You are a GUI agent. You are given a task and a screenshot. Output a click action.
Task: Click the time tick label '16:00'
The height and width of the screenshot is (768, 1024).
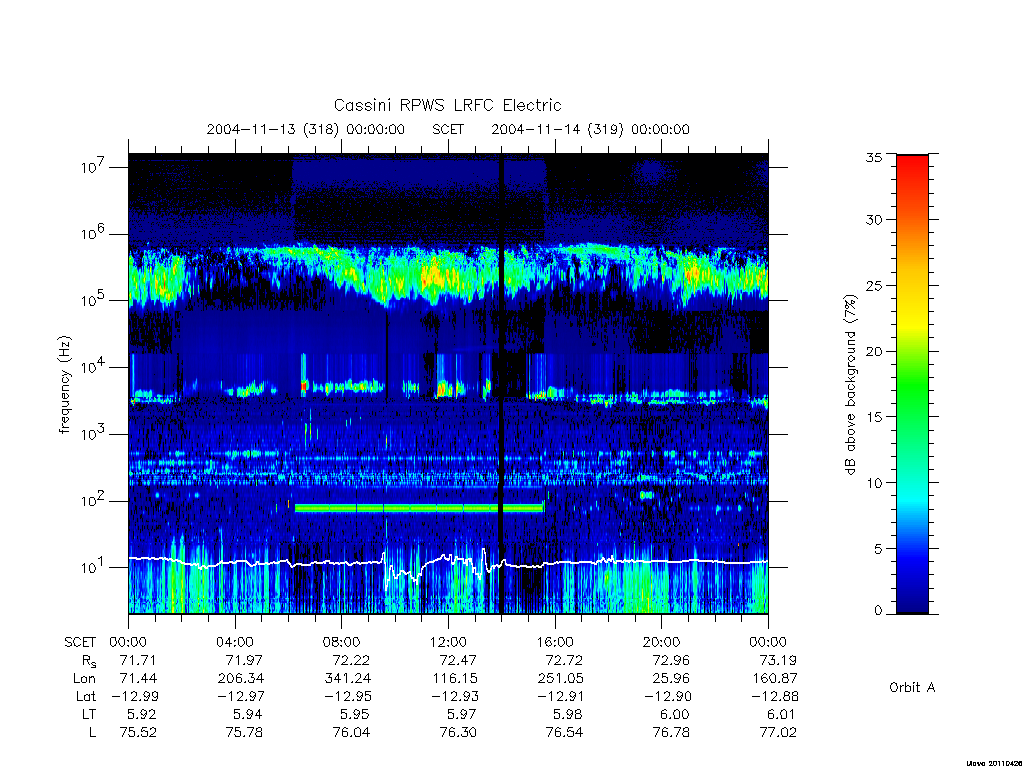click(554, 642)
